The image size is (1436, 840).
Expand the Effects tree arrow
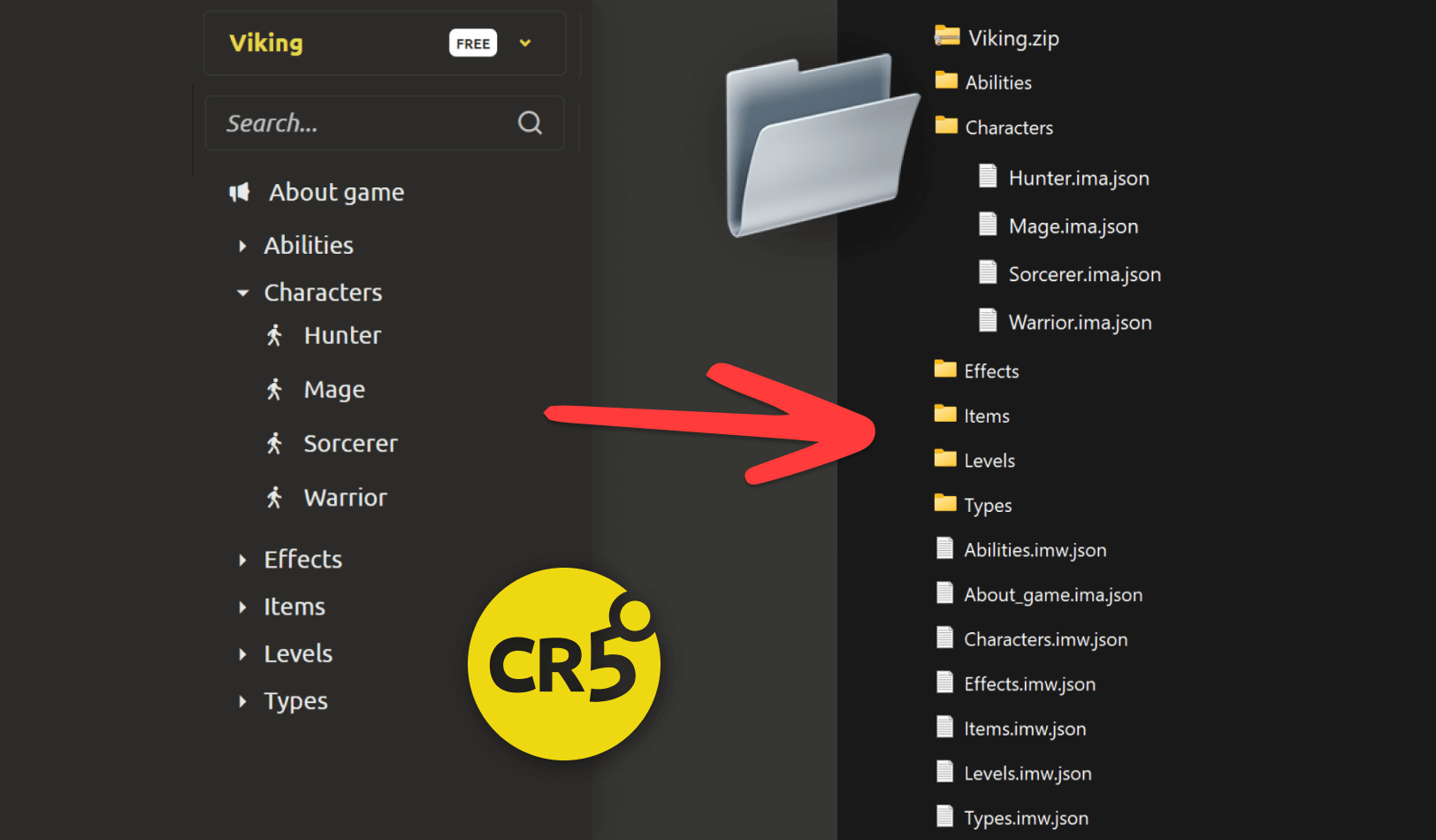coord(242,560)
